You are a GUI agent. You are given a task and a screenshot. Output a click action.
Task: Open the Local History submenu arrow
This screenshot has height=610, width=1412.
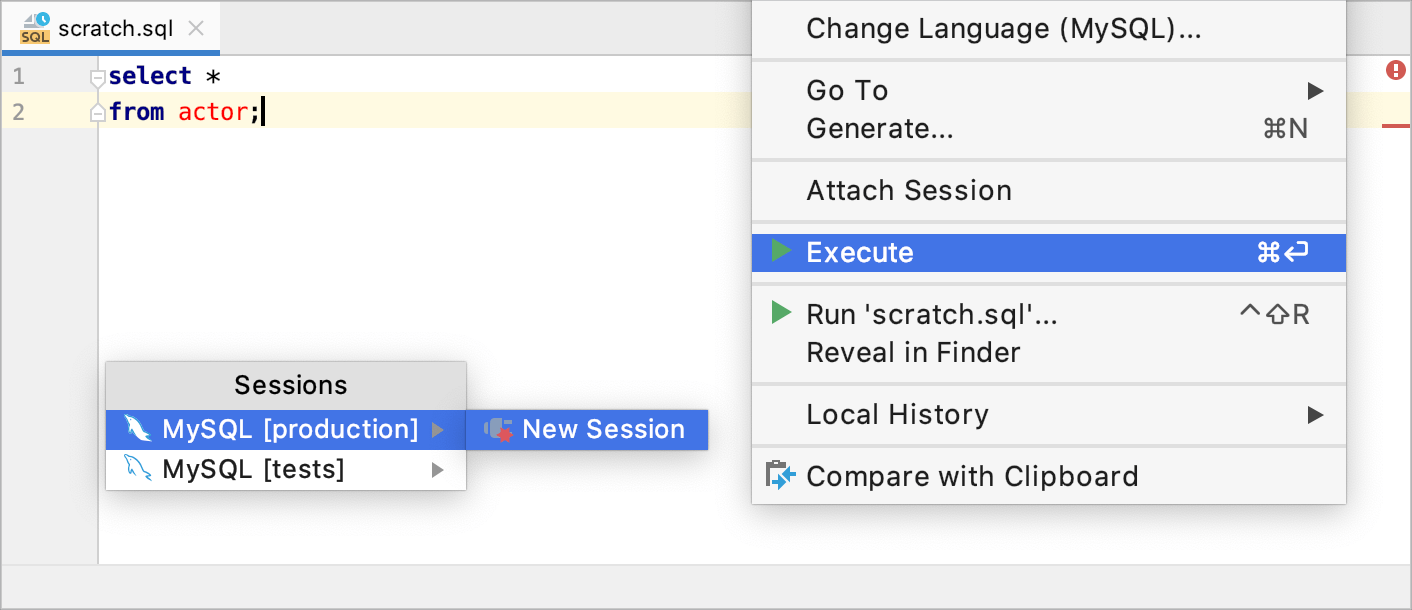click(1314, 415)
